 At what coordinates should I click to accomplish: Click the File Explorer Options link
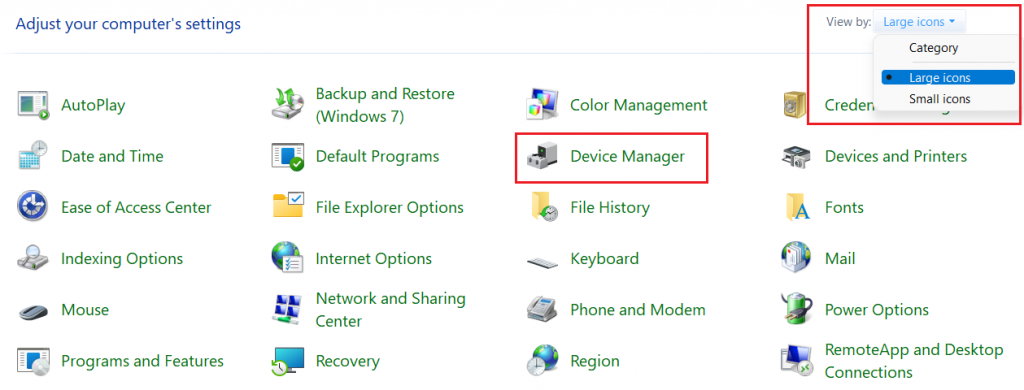pyautogui.click(x=389, y=207)
